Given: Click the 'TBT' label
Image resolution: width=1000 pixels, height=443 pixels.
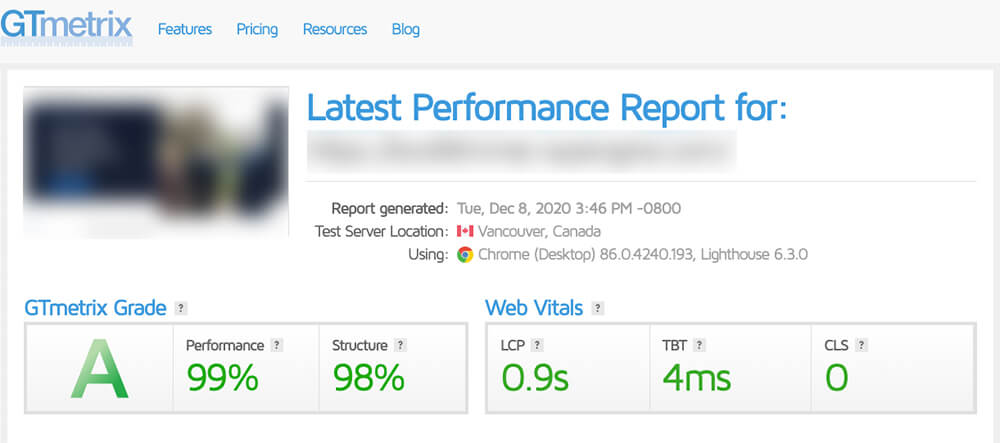Looking at the screenshot, I should point(675,345).
